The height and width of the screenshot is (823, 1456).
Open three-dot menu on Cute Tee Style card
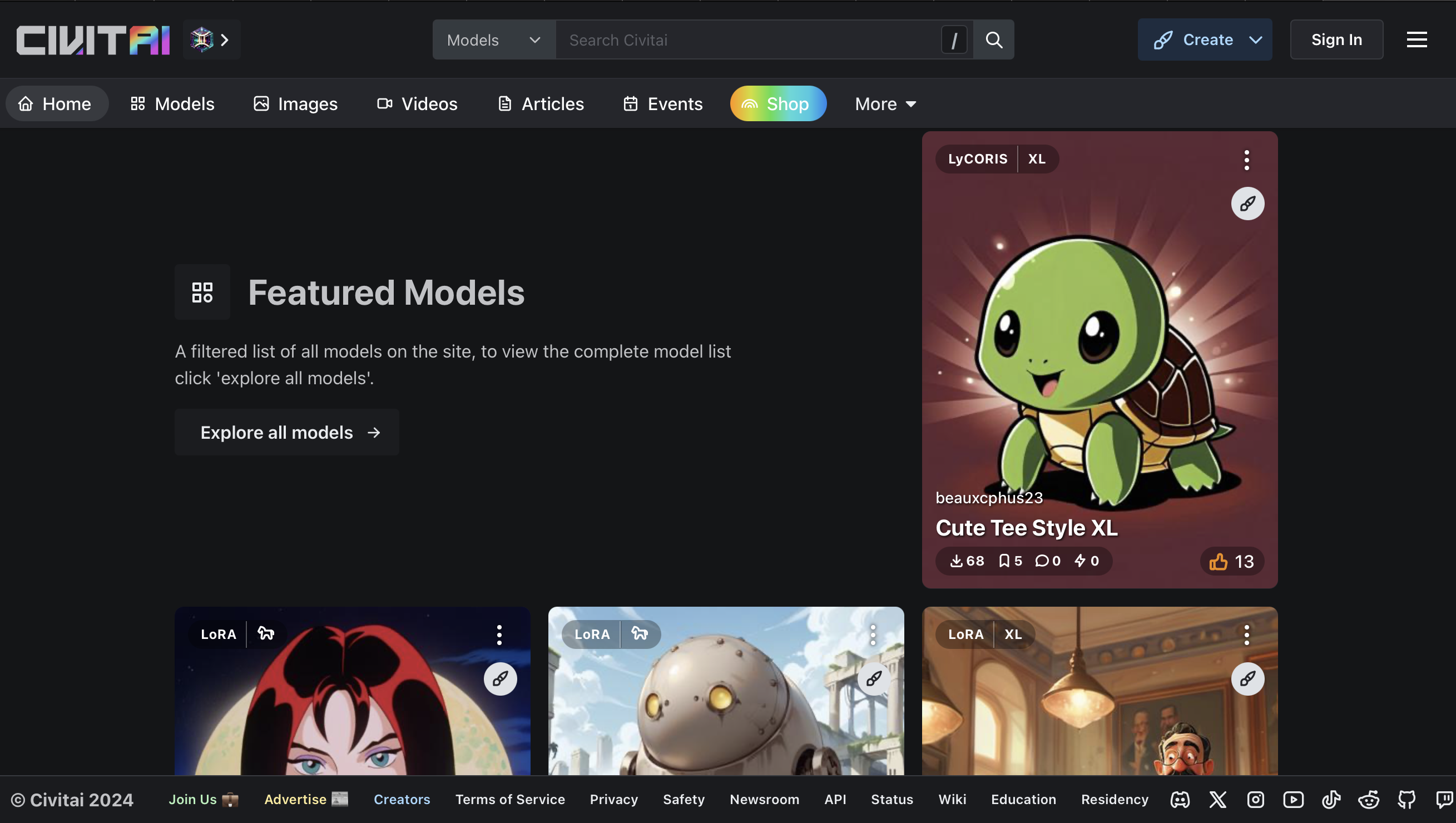(x=1246, y=160)
